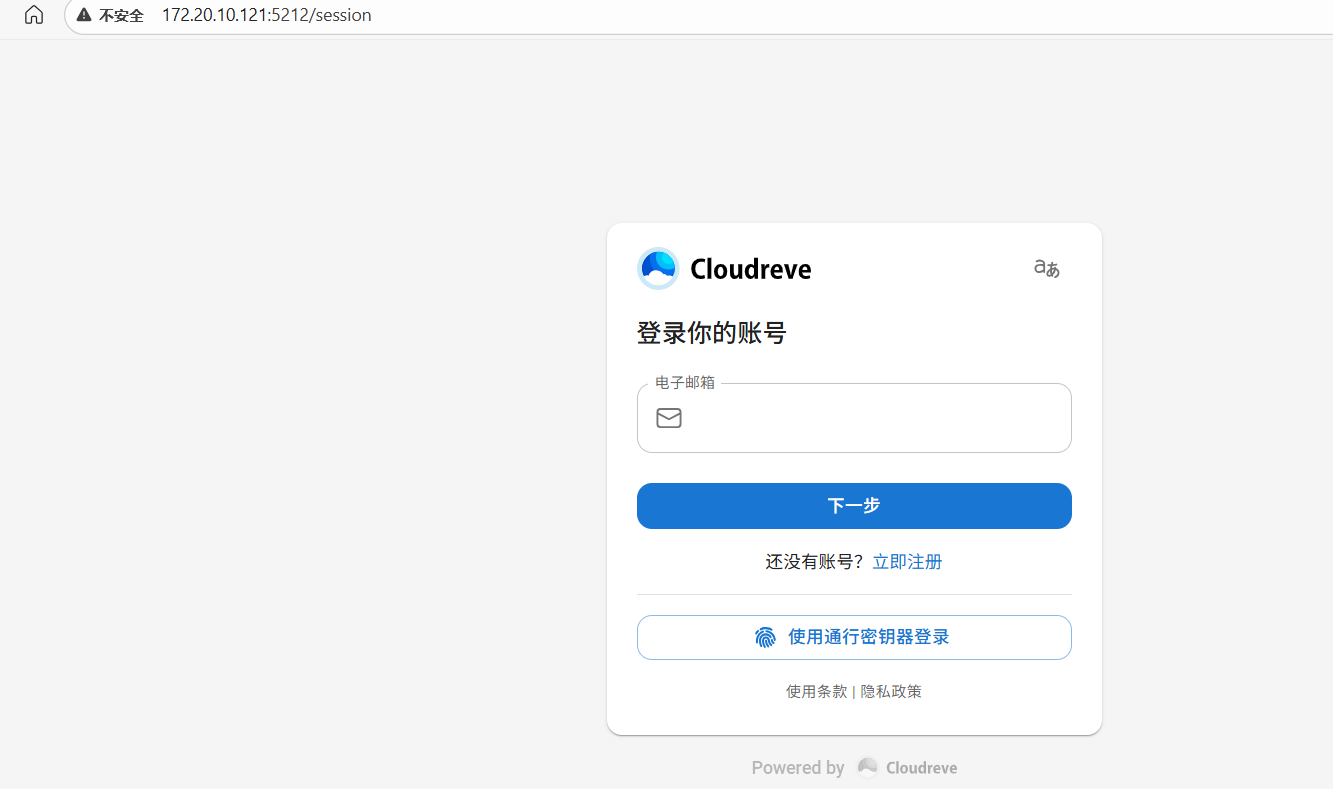The height and width of the screenshot is (789, 1333).
Task: Open the 隐私政策 link
Action: click(891, 691)
